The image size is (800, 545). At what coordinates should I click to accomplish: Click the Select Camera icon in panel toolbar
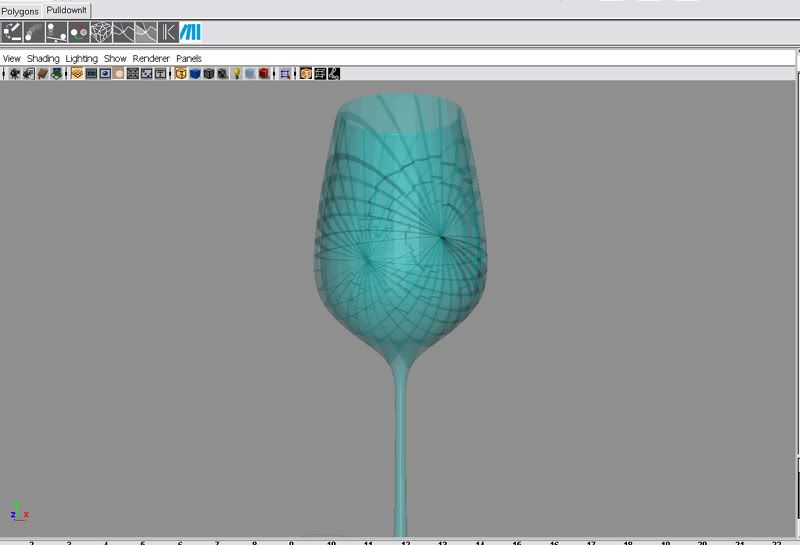15,74
